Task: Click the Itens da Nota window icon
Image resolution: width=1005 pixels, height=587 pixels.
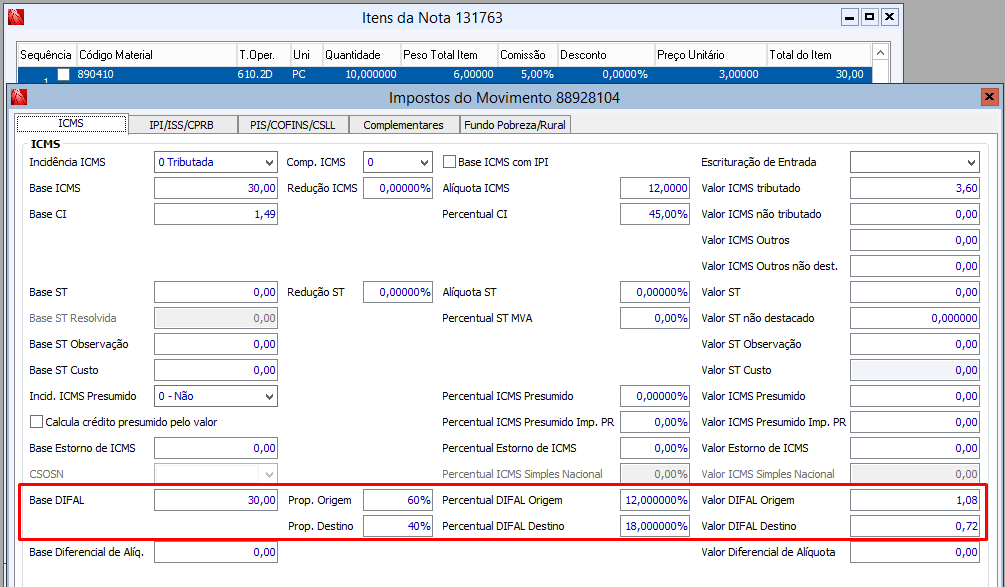Action: (18, 17)
